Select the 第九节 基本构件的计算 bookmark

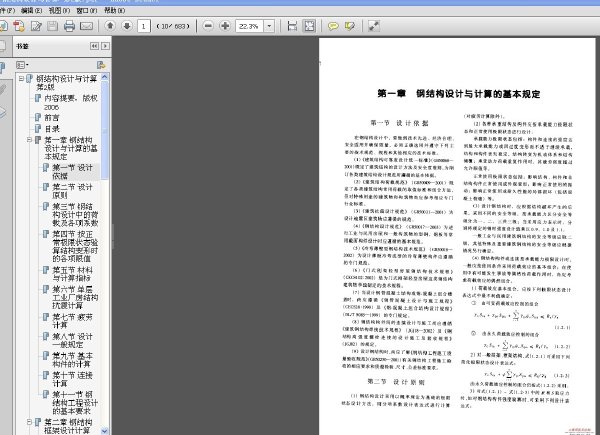point(73,360)
